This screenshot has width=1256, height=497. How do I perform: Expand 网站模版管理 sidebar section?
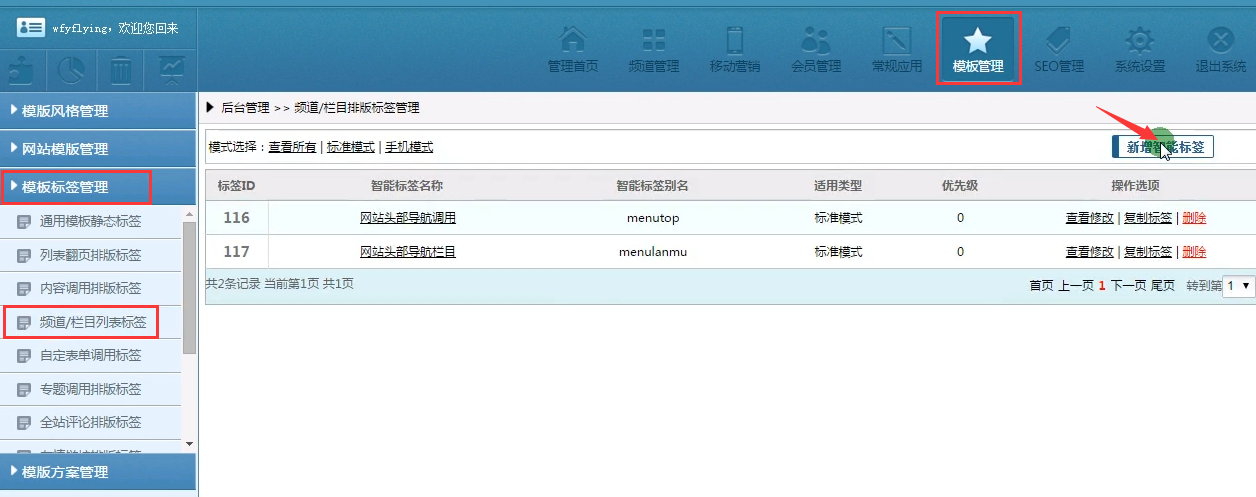coord(98,149)
